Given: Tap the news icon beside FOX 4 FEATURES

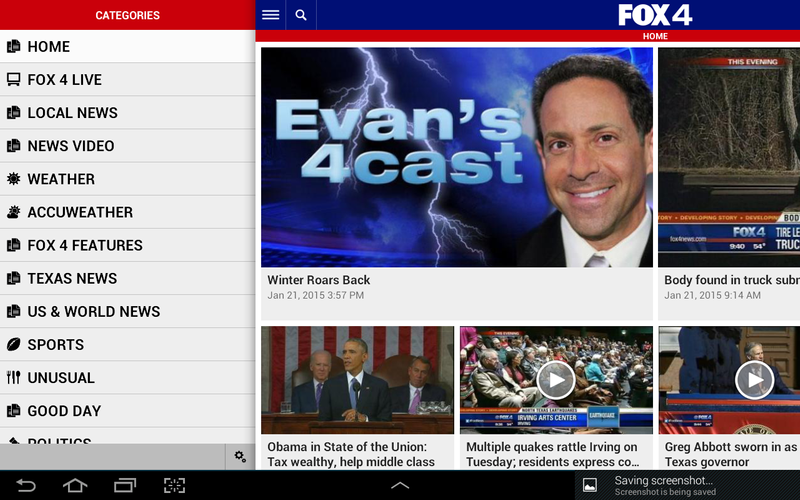Looking at the screenshot, I should click(14, 245).
